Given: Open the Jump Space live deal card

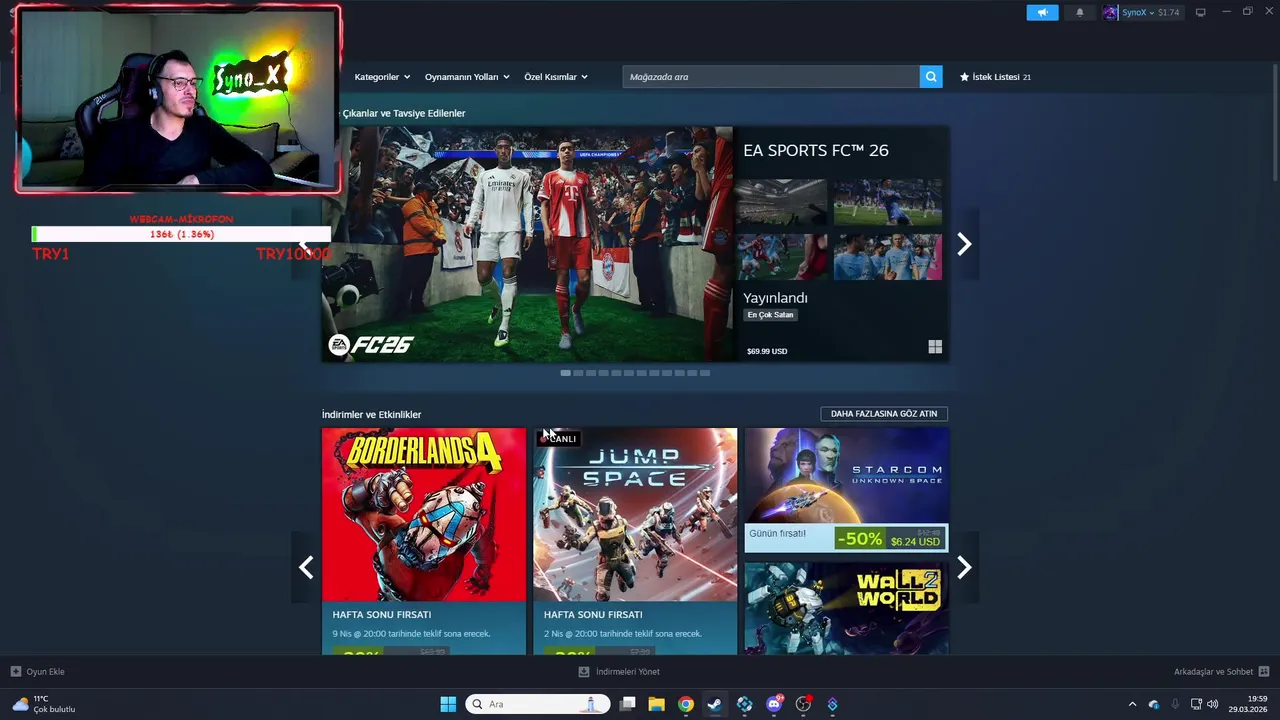Looking at the screenshot, I should (635, 541).
